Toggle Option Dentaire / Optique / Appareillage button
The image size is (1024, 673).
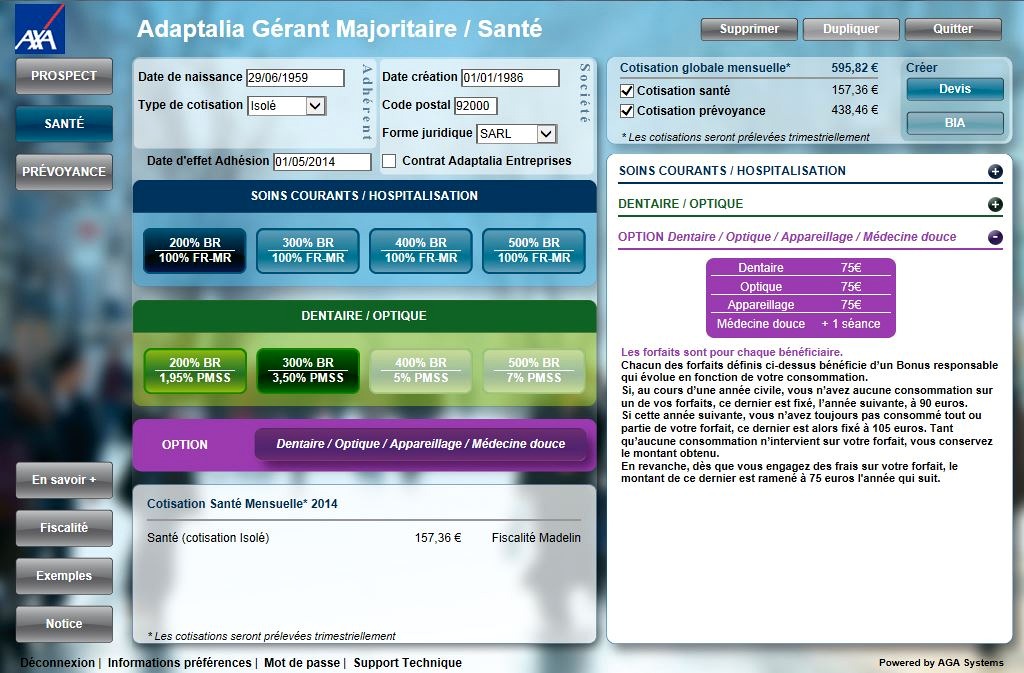point(421,445)
